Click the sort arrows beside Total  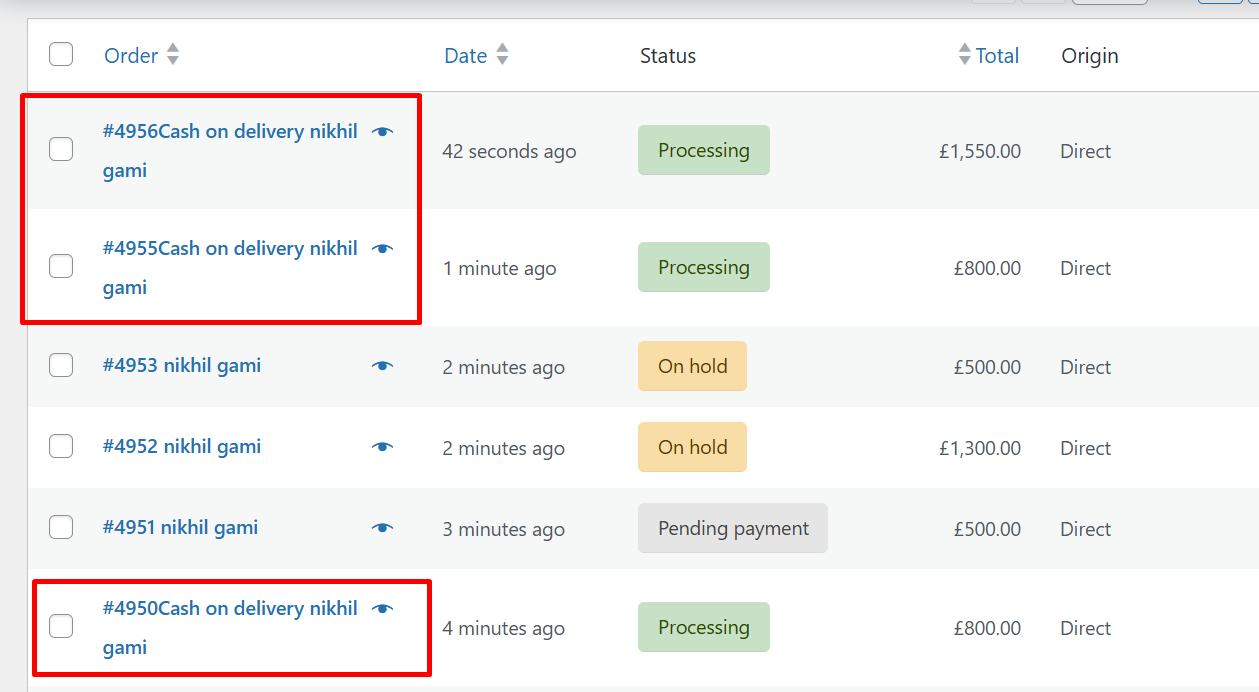point(964,55)
